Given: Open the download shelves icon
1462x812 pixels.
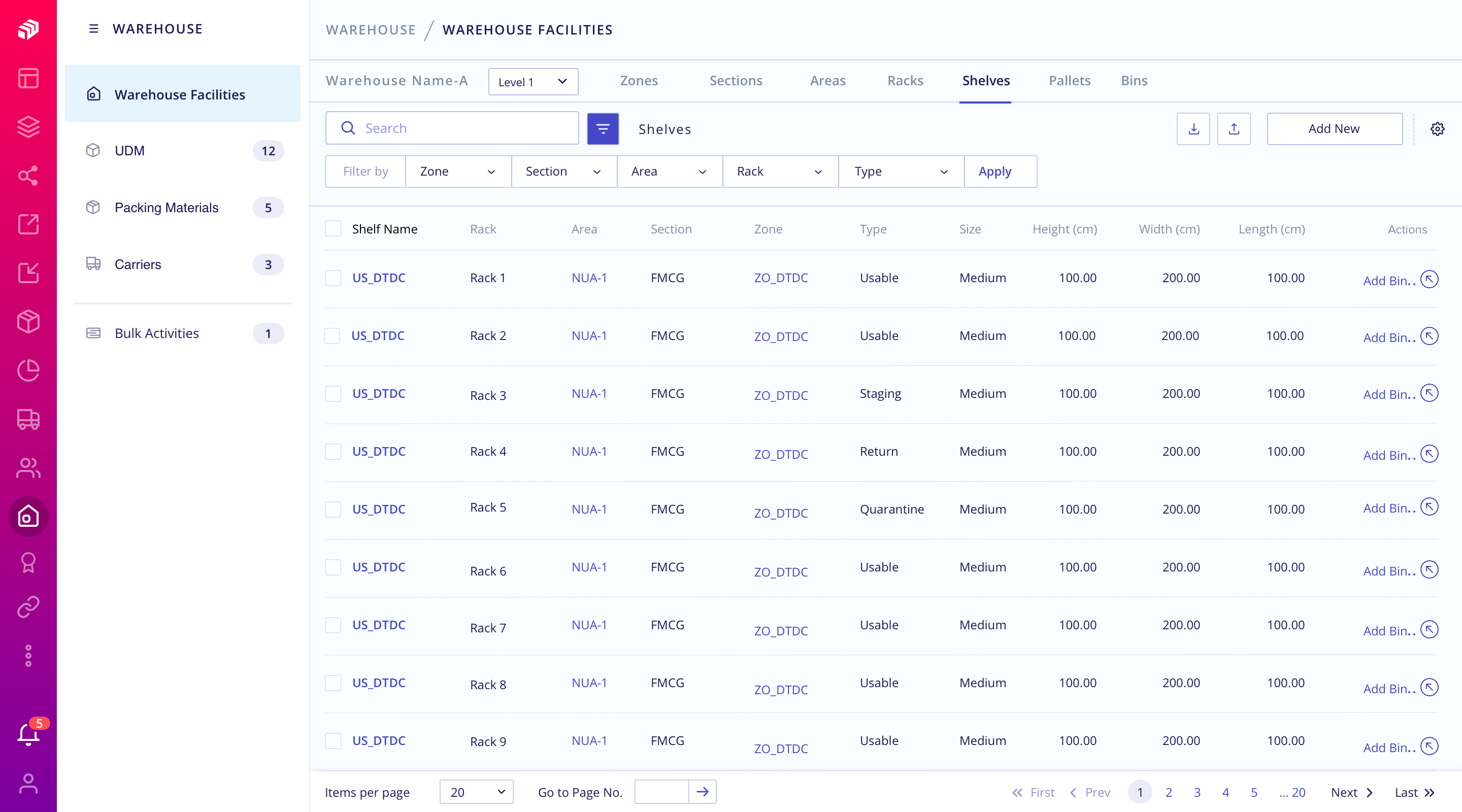Looking at the screenshot, I should [1193, 129].
